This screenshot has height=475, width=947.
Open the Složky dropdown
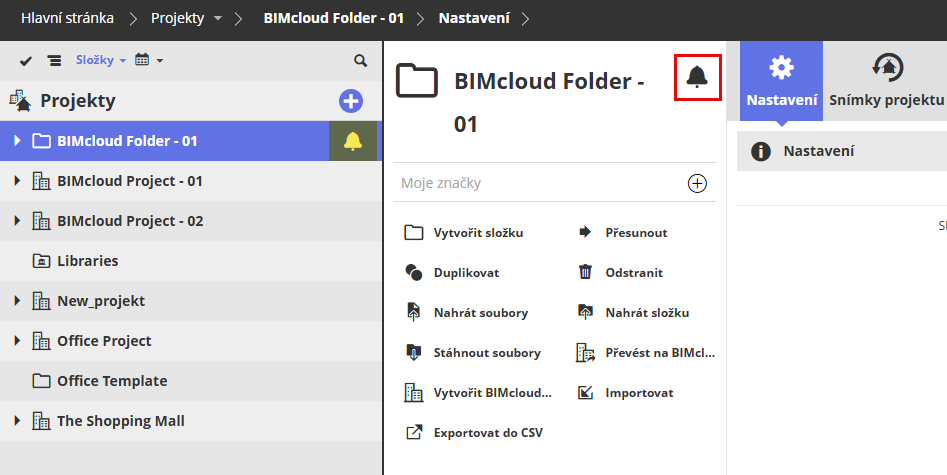(x=101, y=61)
